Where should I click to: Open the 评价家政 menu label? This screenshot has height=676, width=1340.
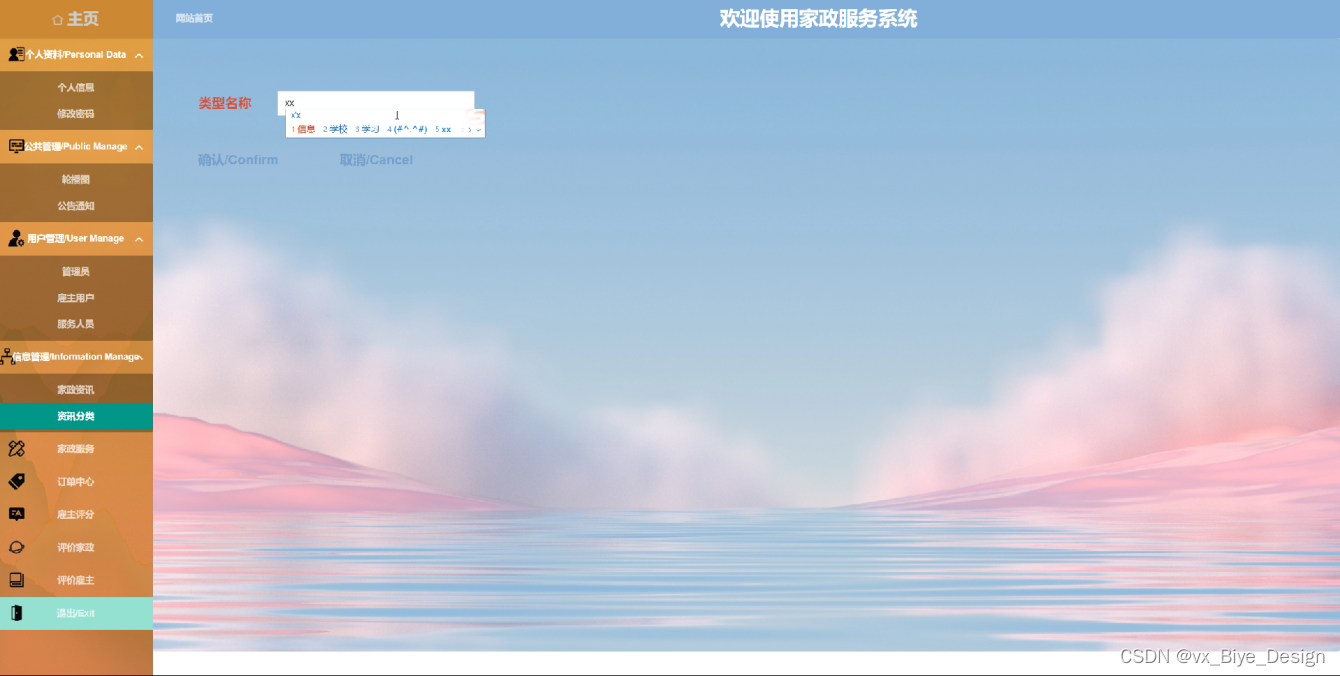click(76, 548)
